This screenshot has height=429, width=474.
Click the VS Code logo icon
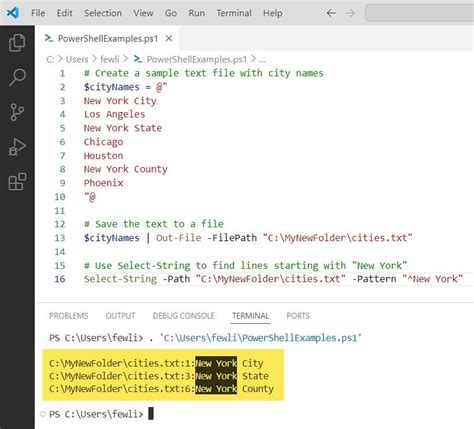pyautogui.click(x=13, y=13)
